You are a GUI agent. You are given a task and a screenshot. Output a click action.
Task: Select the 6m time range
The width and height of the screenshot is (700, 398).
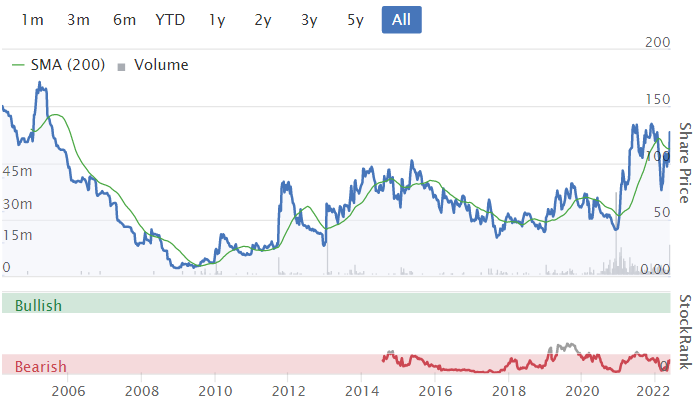click(125, 20)
